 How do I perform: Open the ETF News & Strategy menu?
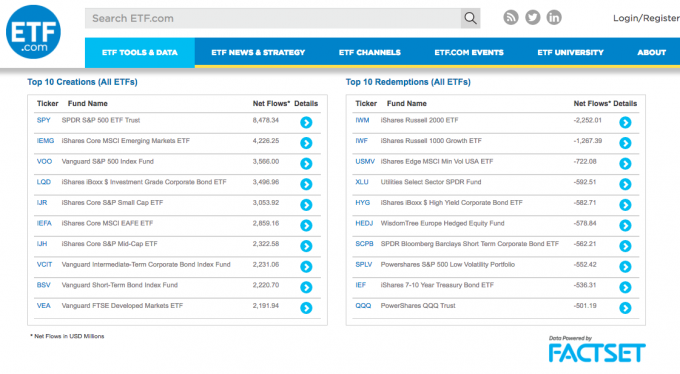[258, 52]
